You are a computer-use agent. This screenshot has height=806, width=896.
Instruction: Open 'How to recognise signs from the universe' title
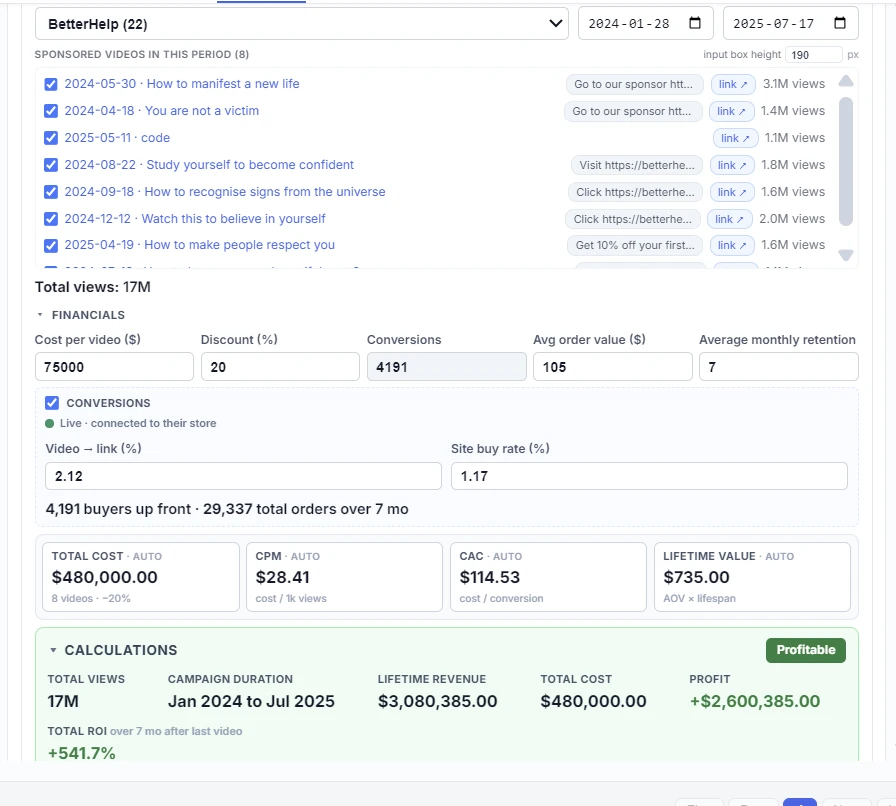click(x=225, y=191)
